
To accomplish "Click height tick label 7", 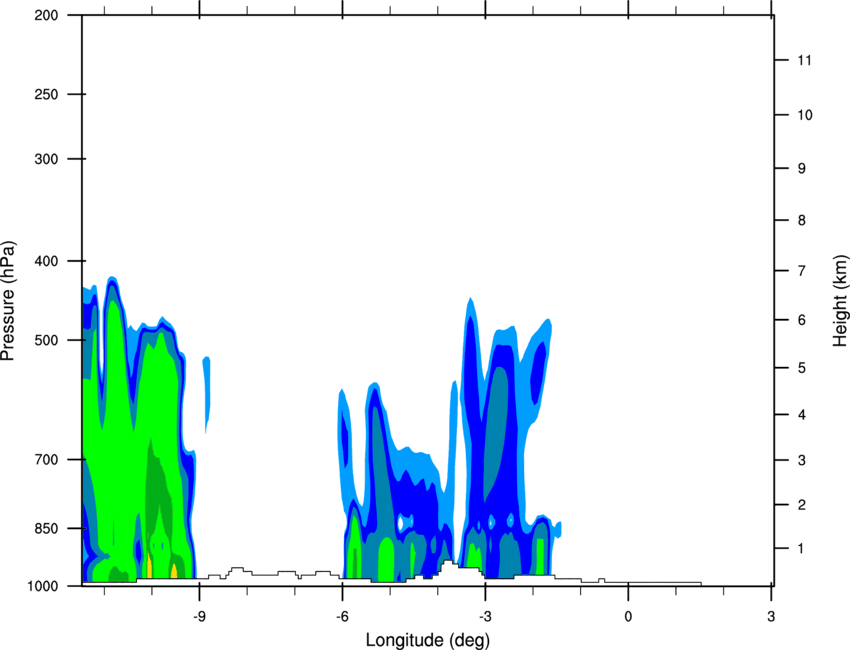I will 802,271.
